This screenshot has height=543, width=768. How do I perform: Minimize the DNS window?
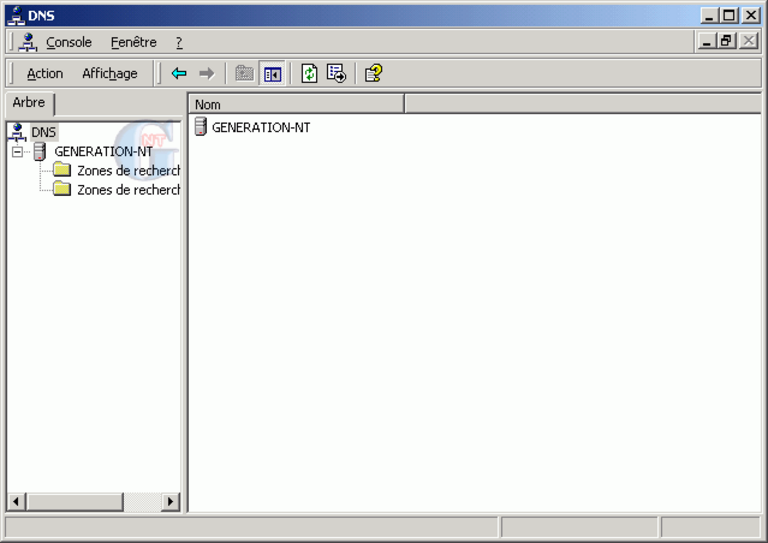point(709,16)
